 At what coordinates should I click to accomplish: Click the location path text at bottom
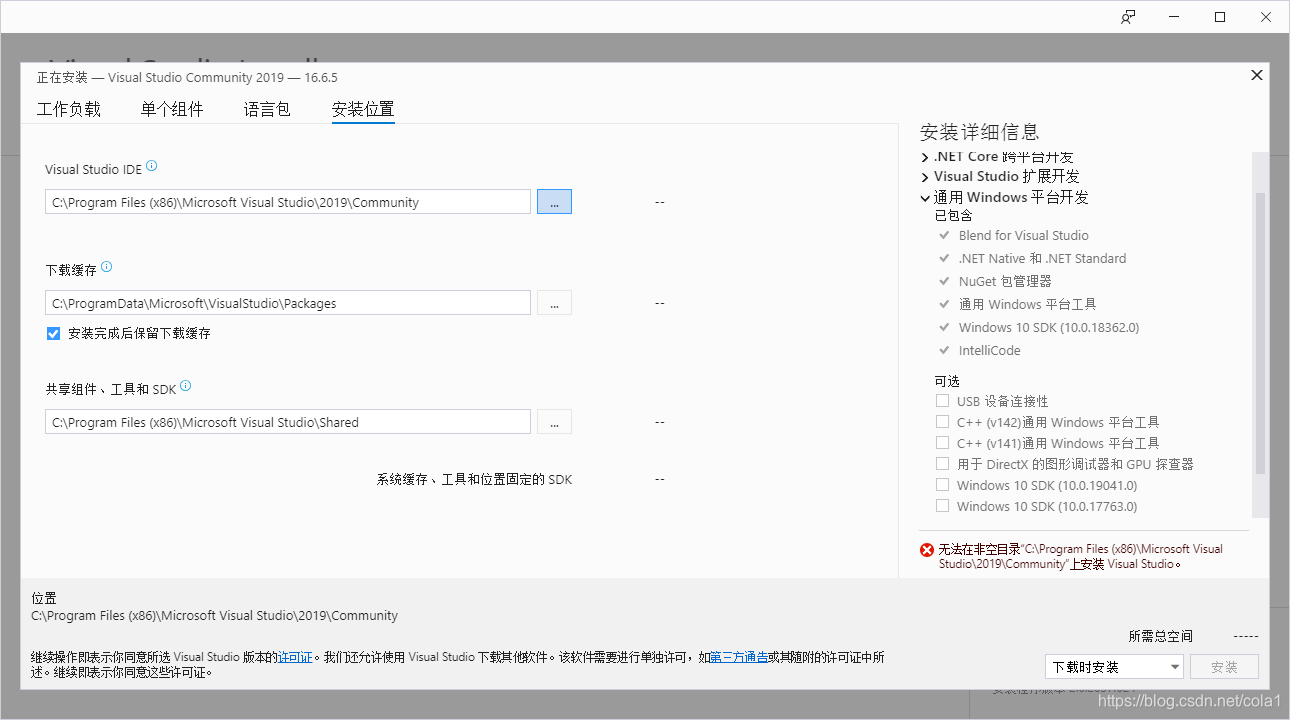point(215,616)
